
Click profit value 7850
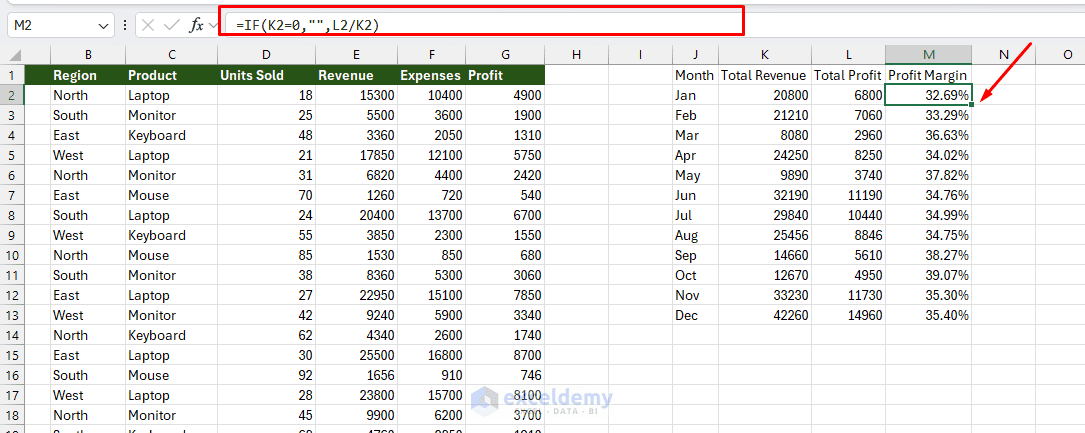tap(505, 295)
